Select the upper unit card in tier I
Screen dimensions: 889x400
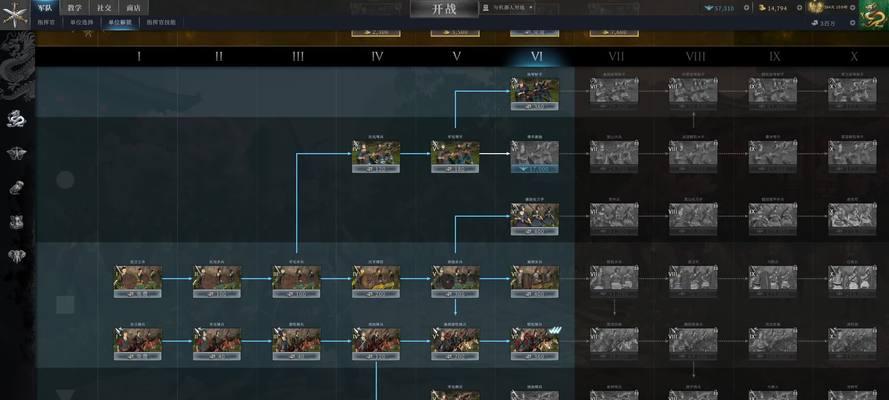point(138,279)
